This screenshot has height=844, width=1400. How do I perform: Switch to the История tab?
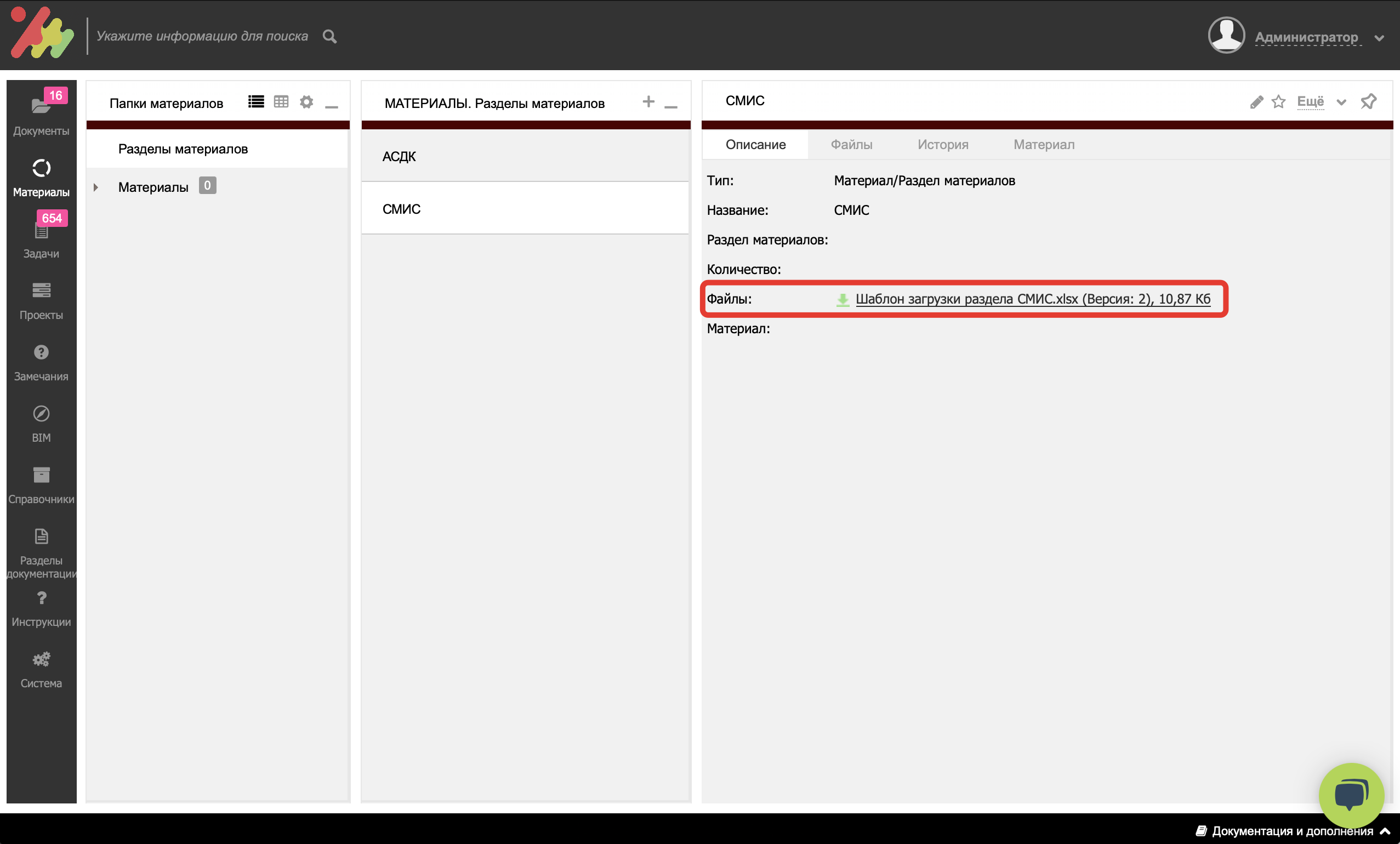(x=943, y=144)
